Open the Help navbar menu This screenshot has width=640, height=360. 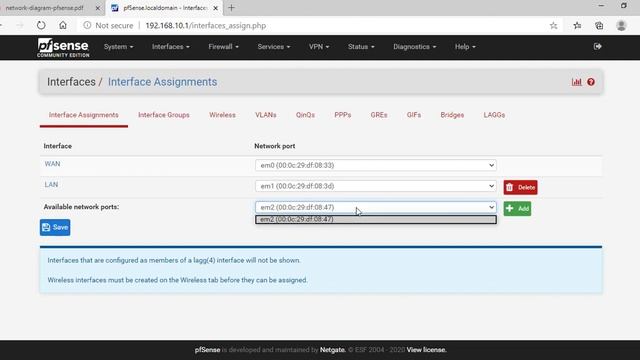(x=465, y=47)
